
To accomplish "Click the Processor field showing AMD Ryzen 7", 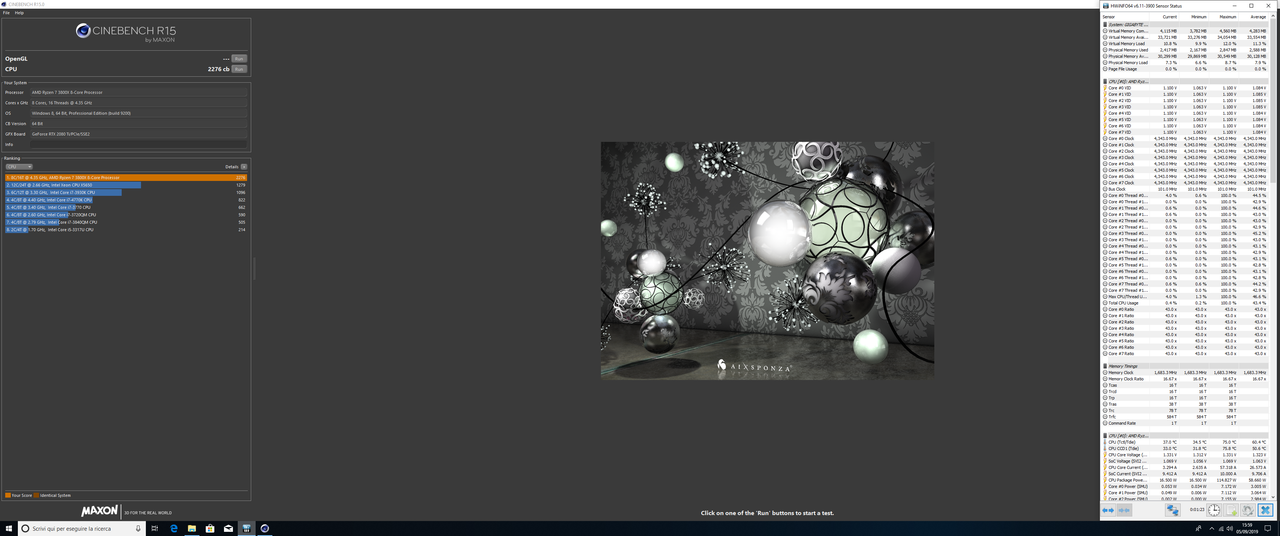I will coord(137,92).
